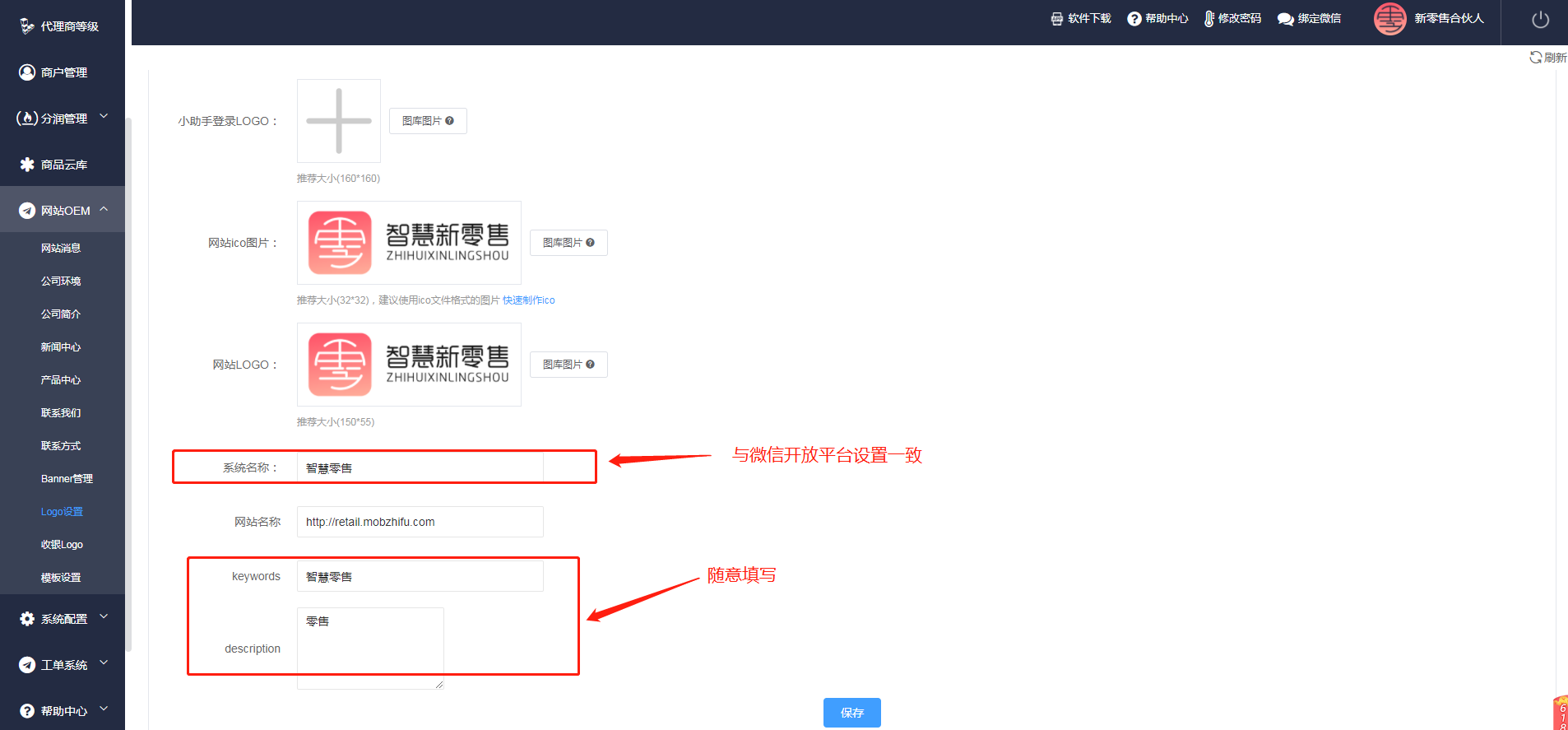Click the description textarea resize handle

click(x=439, y=685)
